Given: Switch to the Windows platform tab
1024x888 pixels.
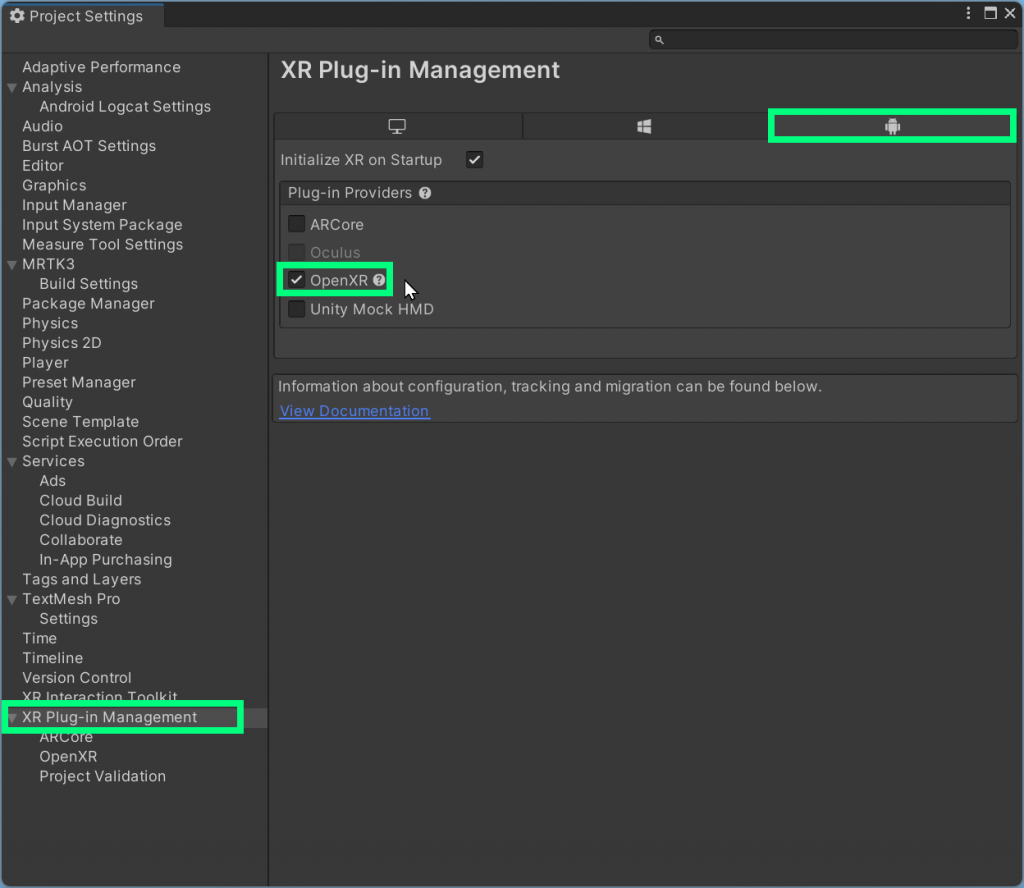Looking at the screenshot, I should coord(644,125).
